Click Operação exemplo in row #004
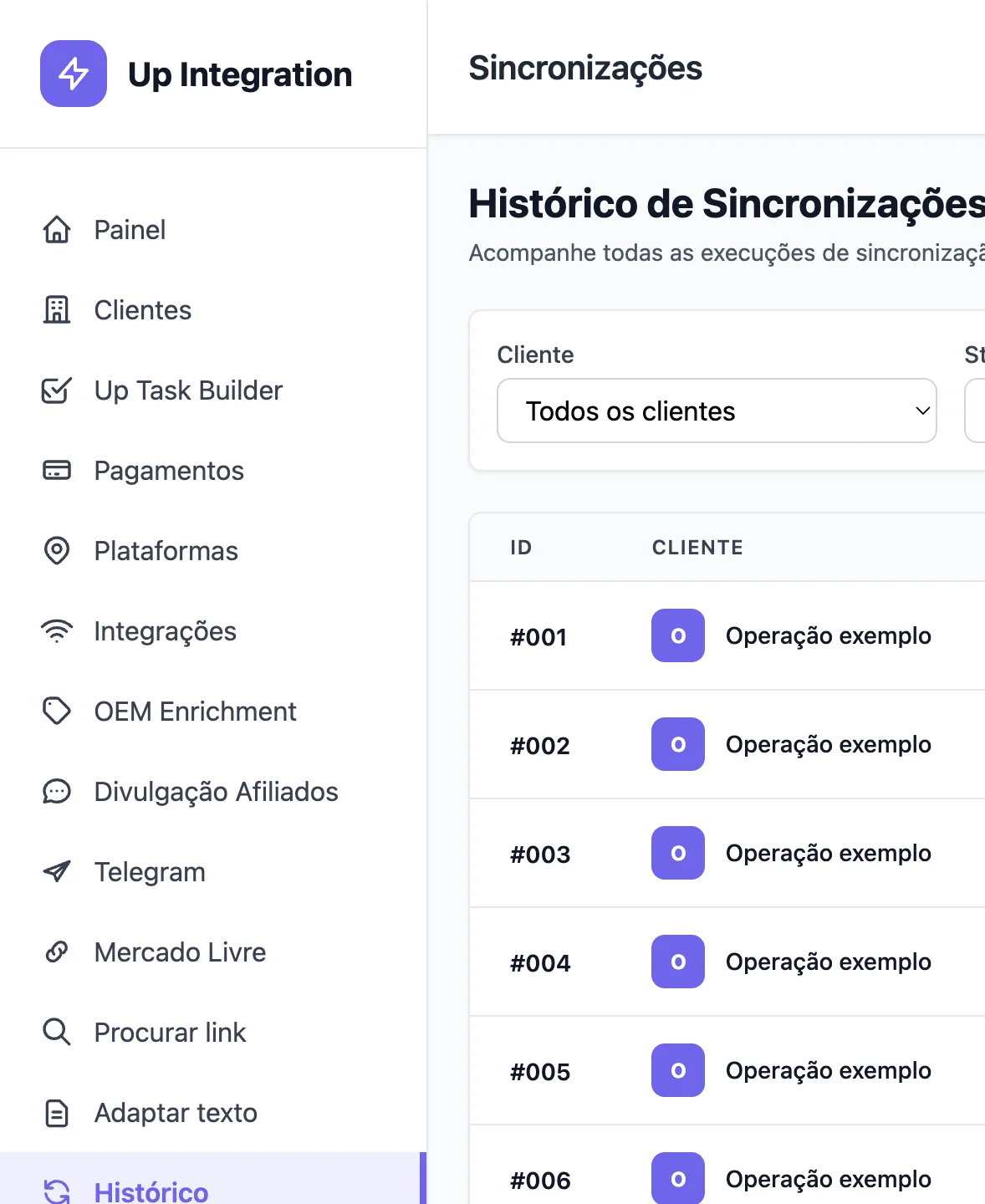This screenshot has width=985, height=1204. coord(829,962)
